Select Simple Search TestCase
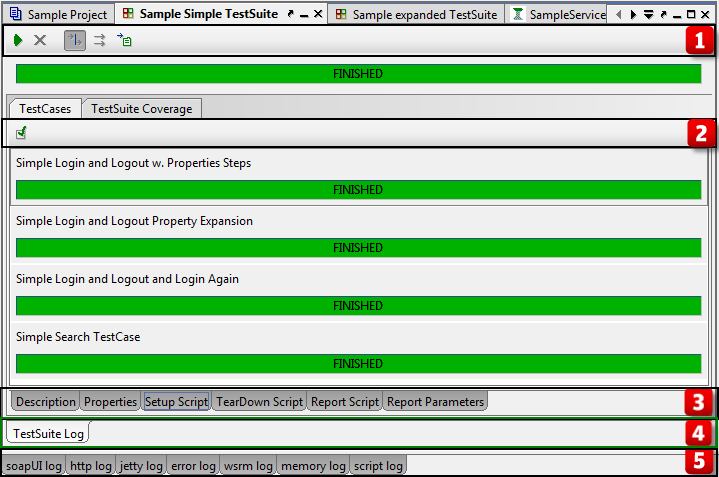 [78, 337]
